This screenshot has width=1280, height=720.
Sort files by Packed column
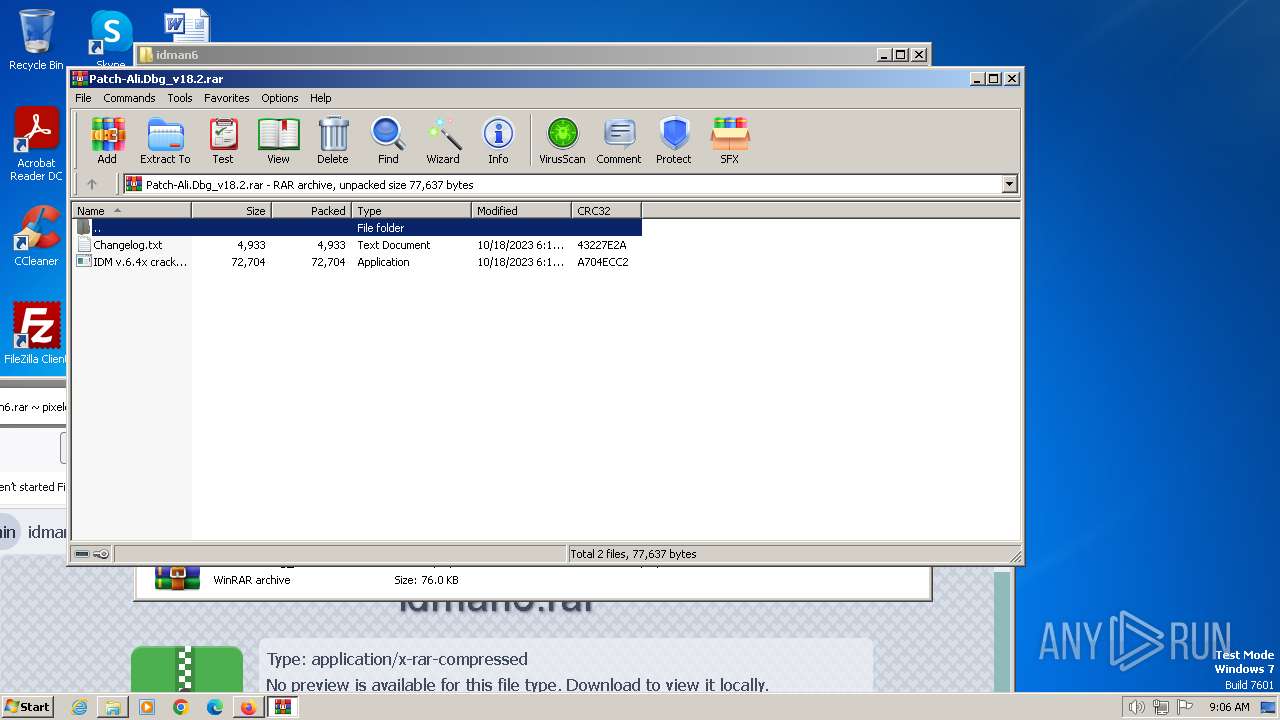311,211
